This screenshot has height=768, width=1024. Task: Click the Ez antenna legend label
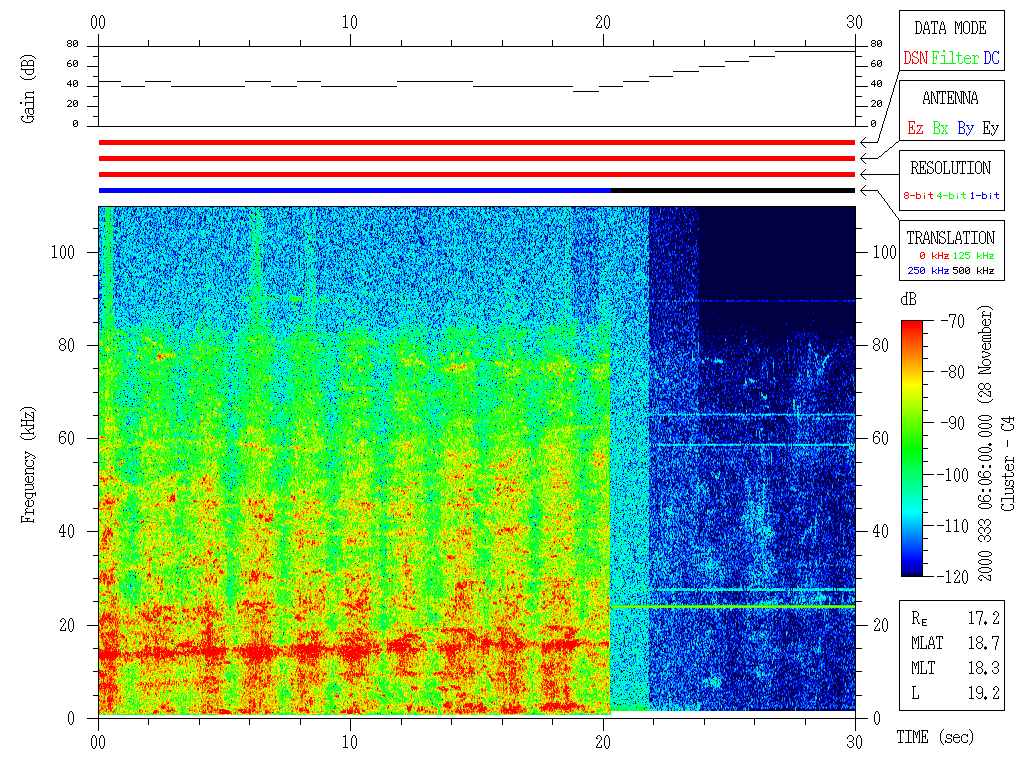(915, 129)
